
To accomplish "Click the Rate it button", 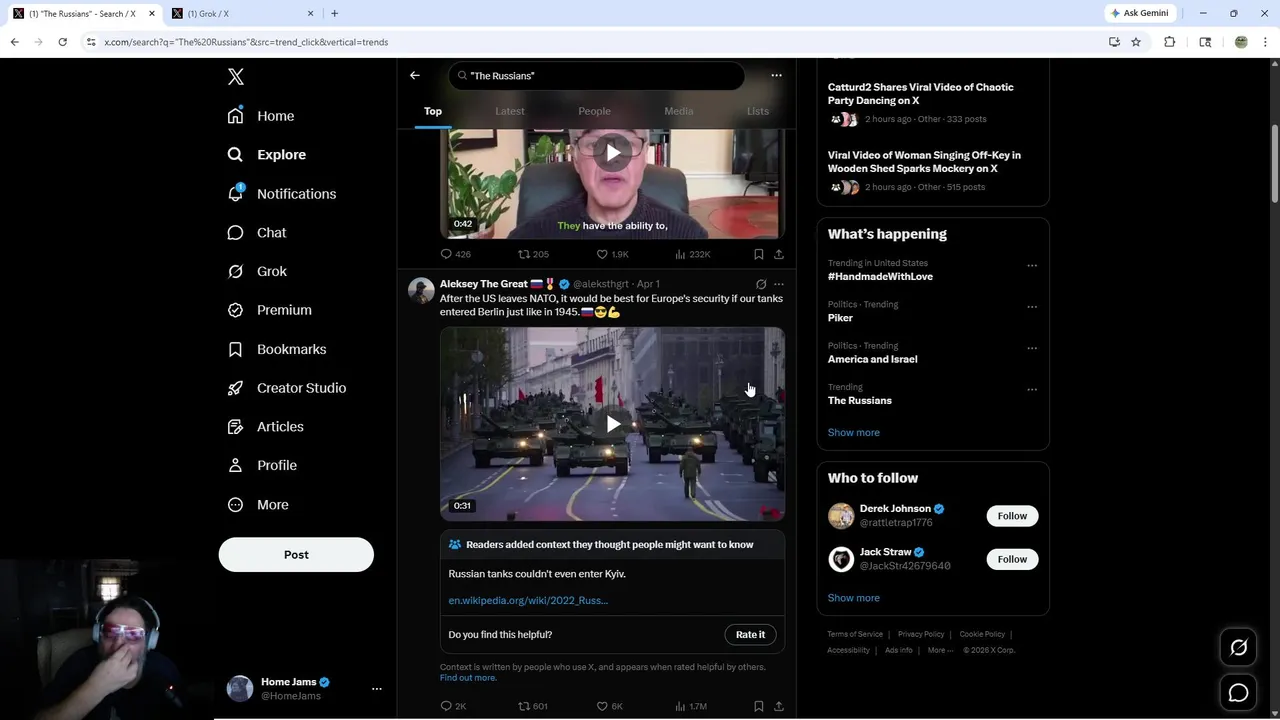I will coord(750,635).
